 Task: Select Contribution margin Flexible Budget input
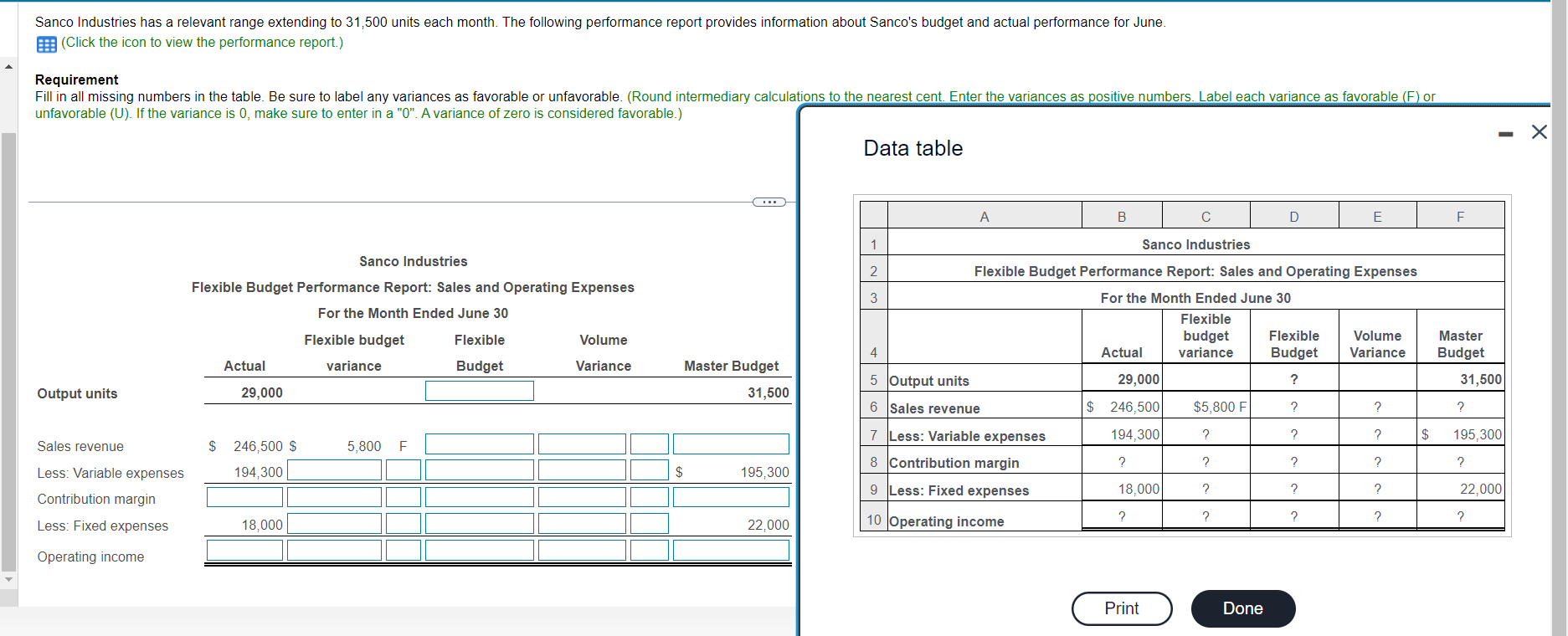(480, 497)
